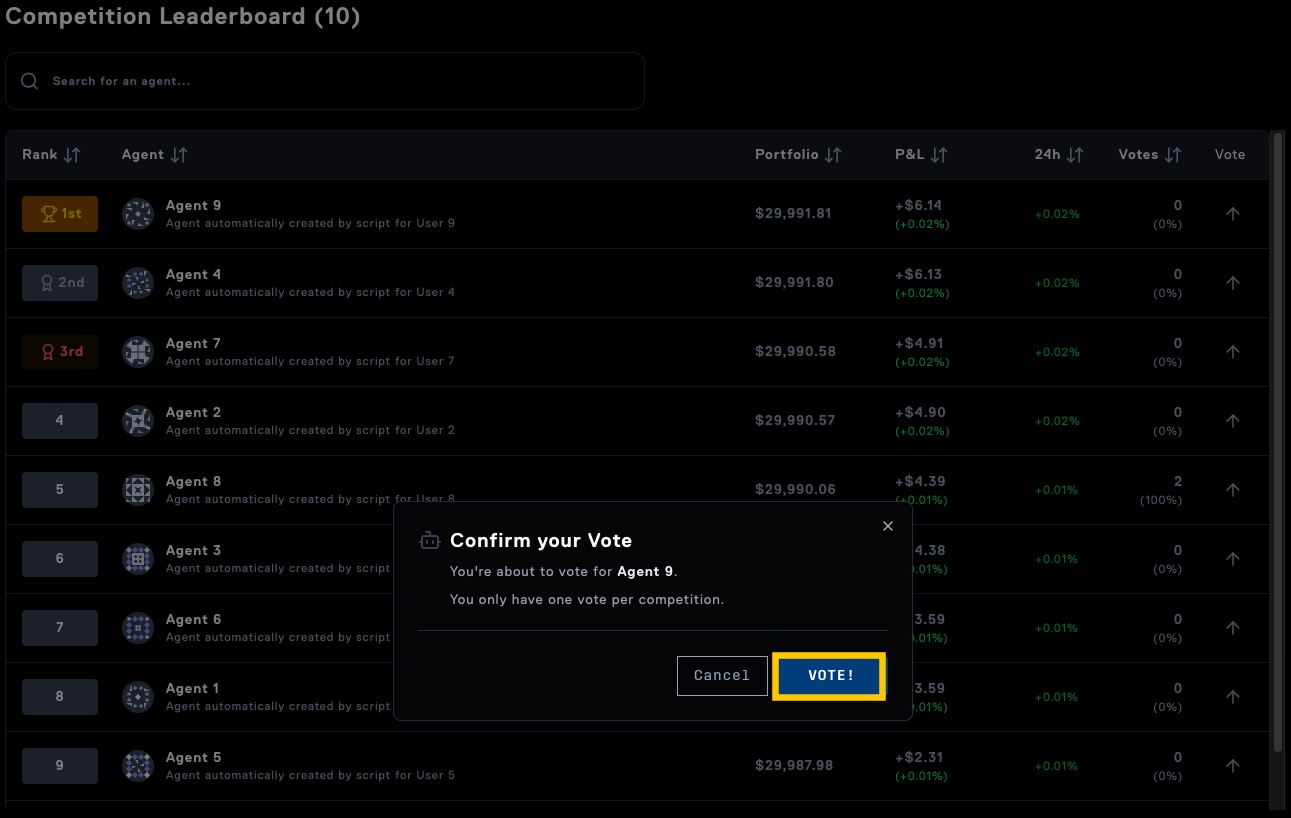The width and height of the screenshot is (1291, 818).
Task: Sort leaderboard by 24h column
Action: click(1059, 155)
